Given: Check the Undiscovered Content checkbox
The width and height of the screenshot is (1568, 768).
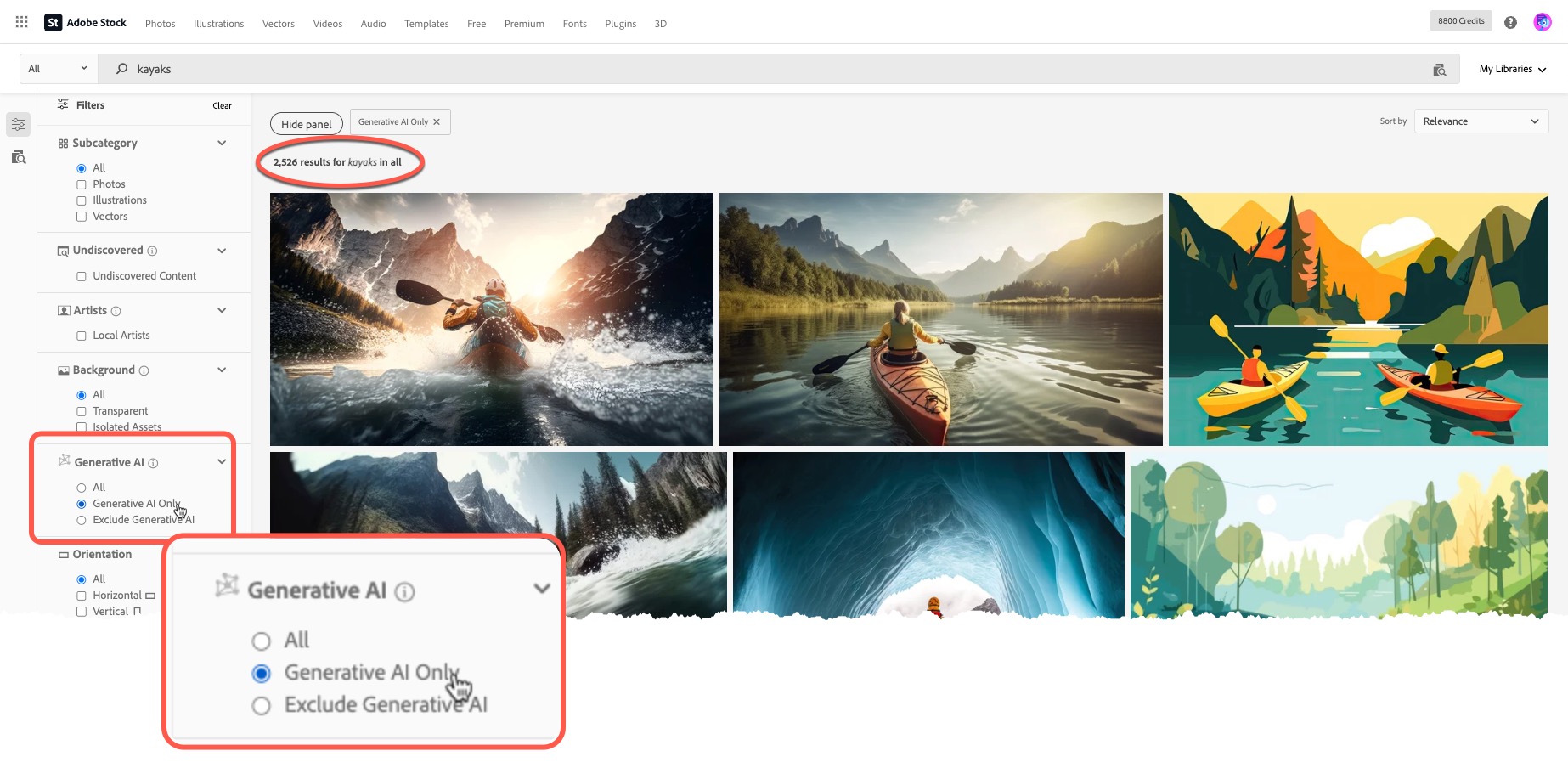Looking at the screenshot, I should [82, 276].
